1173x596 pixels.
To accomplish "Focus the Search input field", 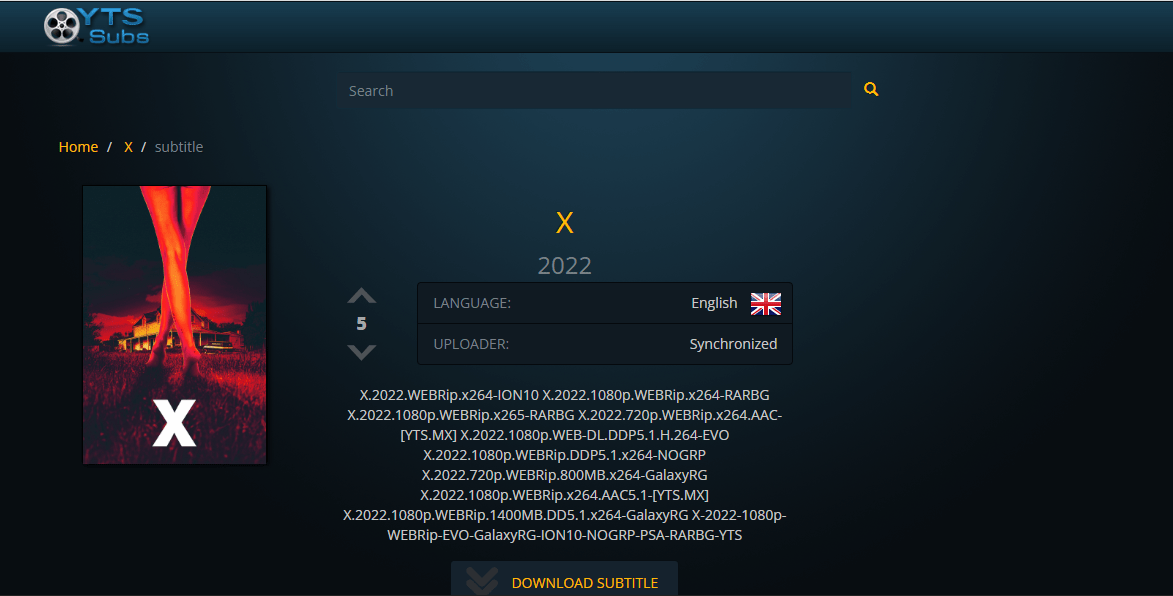I will tap(594, 90).
